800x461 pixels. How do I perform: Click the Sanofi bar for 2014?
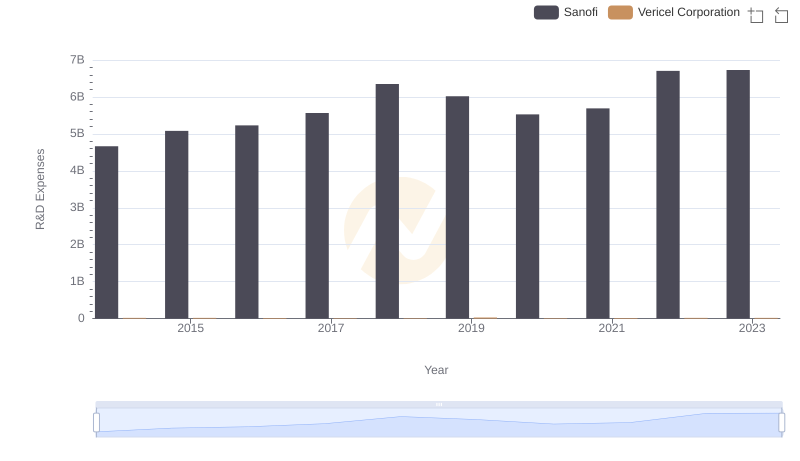click(x=107, y=233)
